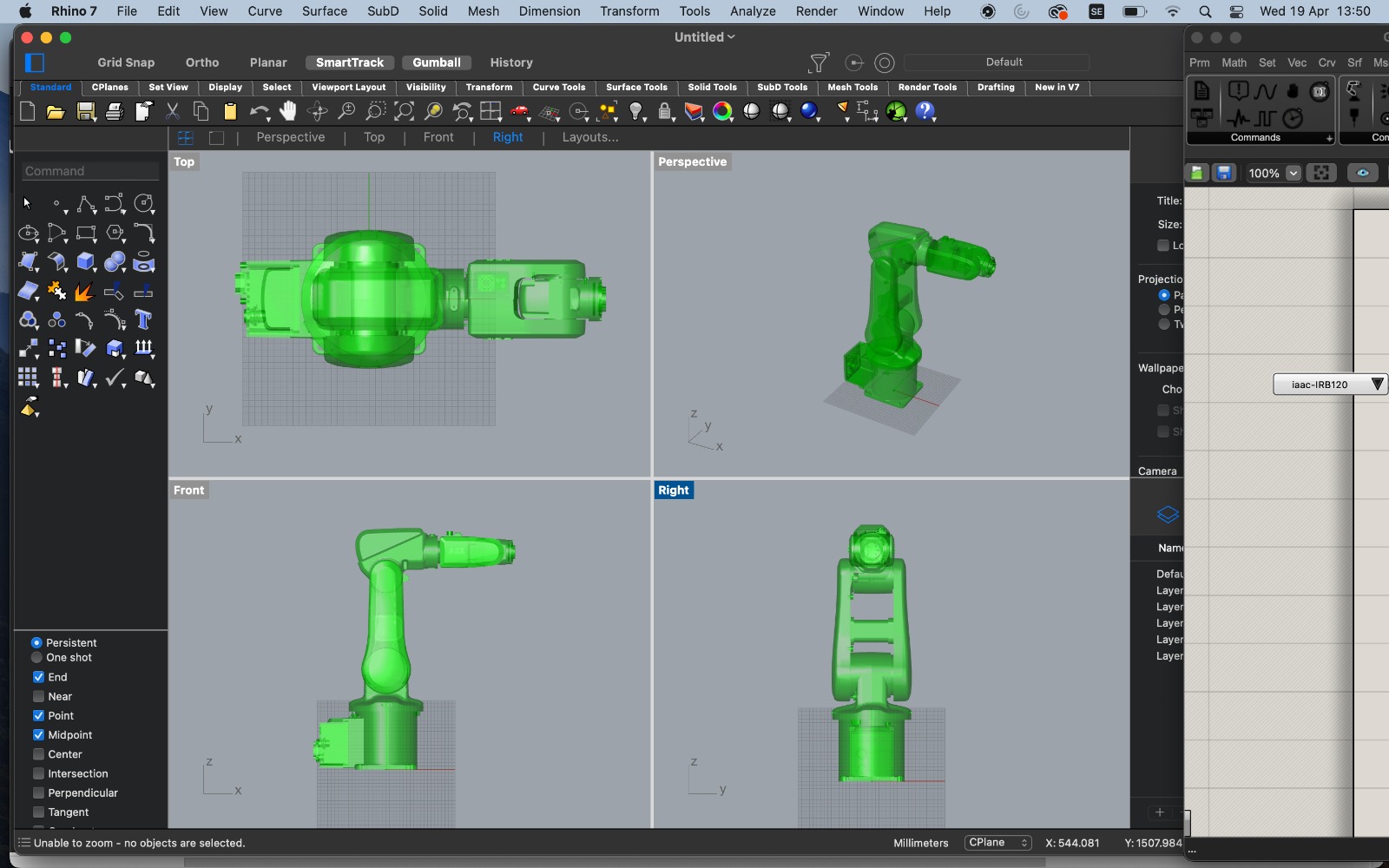This screenshot has width=1389, height=868.
Task: Open the Mesh Tools toolbar tab
Action: pyautogui.click(x=852, y=88)
